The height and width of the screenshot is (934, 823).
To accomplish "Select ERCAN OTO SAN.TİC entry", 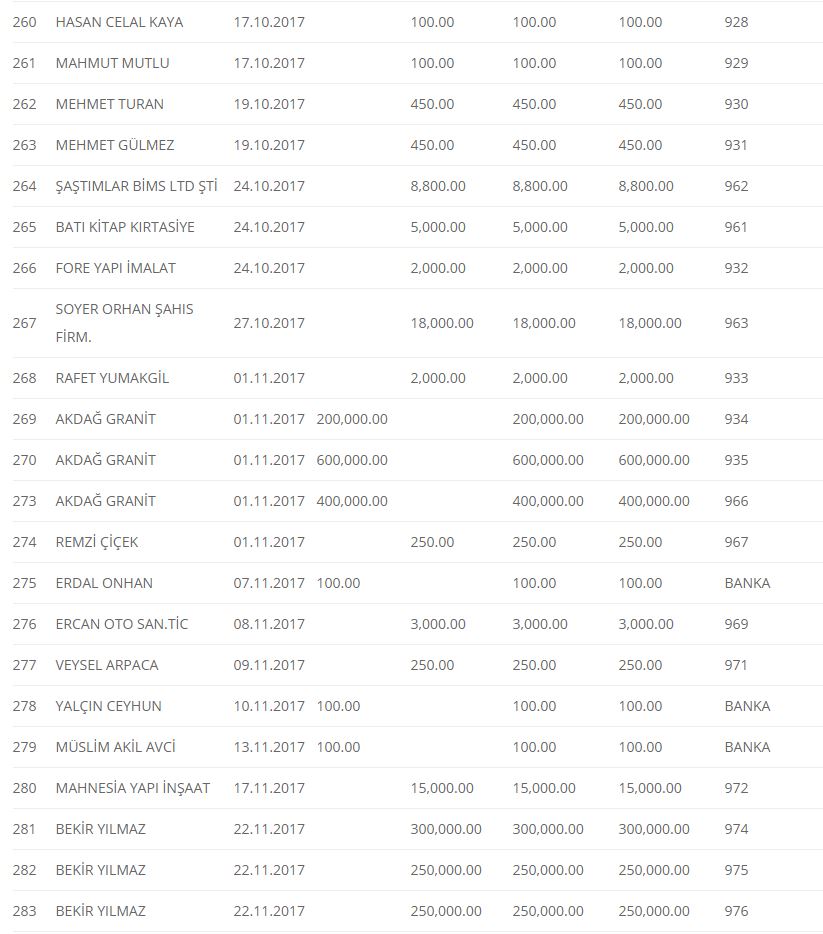I will pyautogui.click(x=121, y=624).
